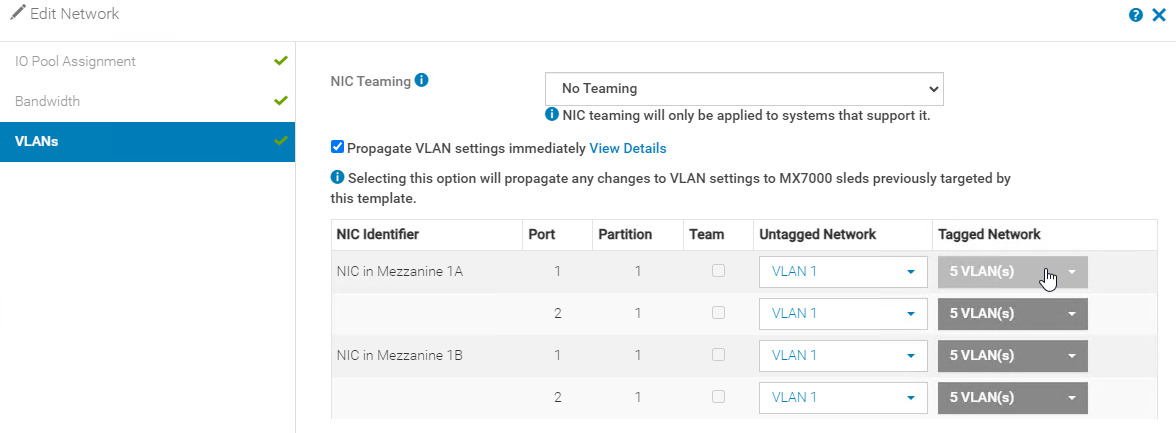Close the Edit Network dialog

click(1158, 16)
